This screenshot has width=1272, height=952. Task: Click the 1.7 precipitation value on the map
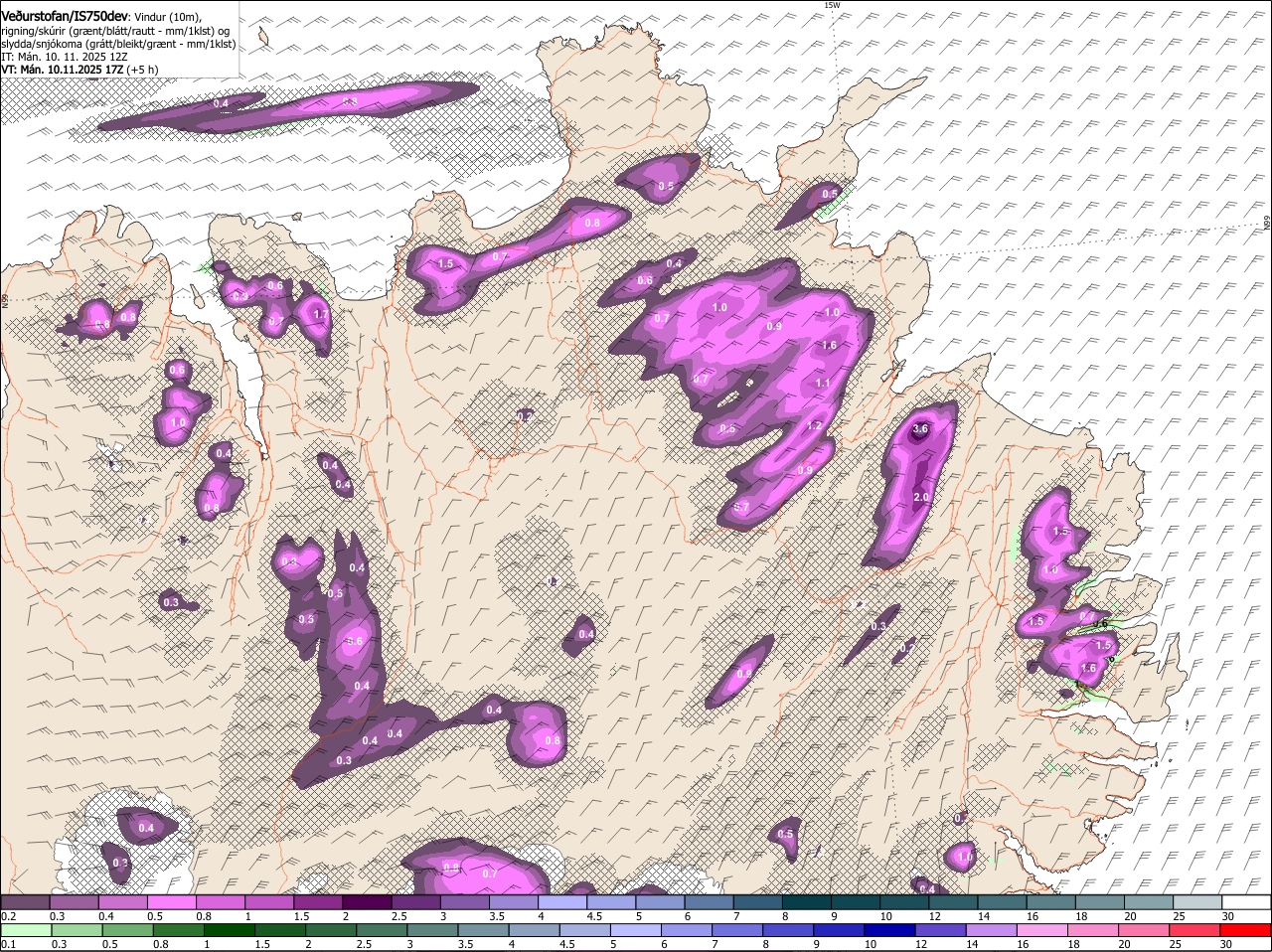tap(320, 314)
